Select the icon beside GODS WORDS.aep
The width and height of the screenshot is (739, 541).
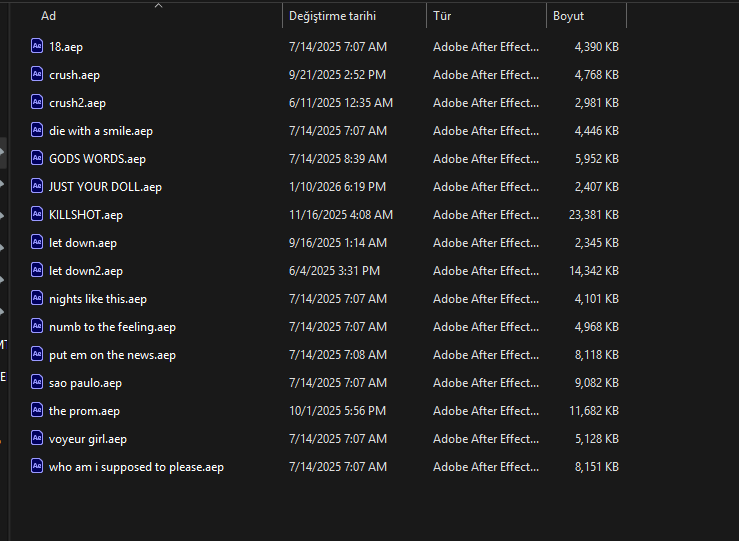[38, 158]
